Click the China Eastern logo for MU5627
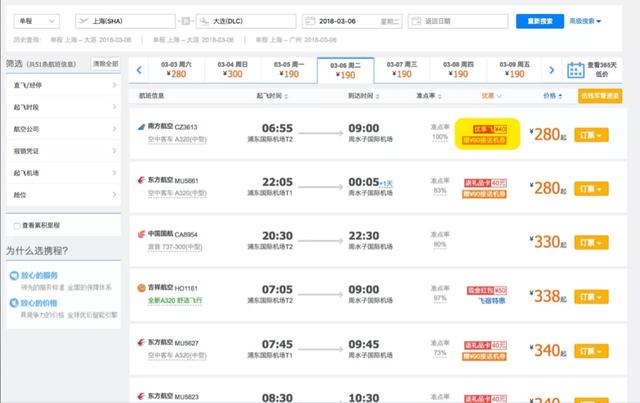The height and width of the screenshot is (403, 640). tap(141, 343)
